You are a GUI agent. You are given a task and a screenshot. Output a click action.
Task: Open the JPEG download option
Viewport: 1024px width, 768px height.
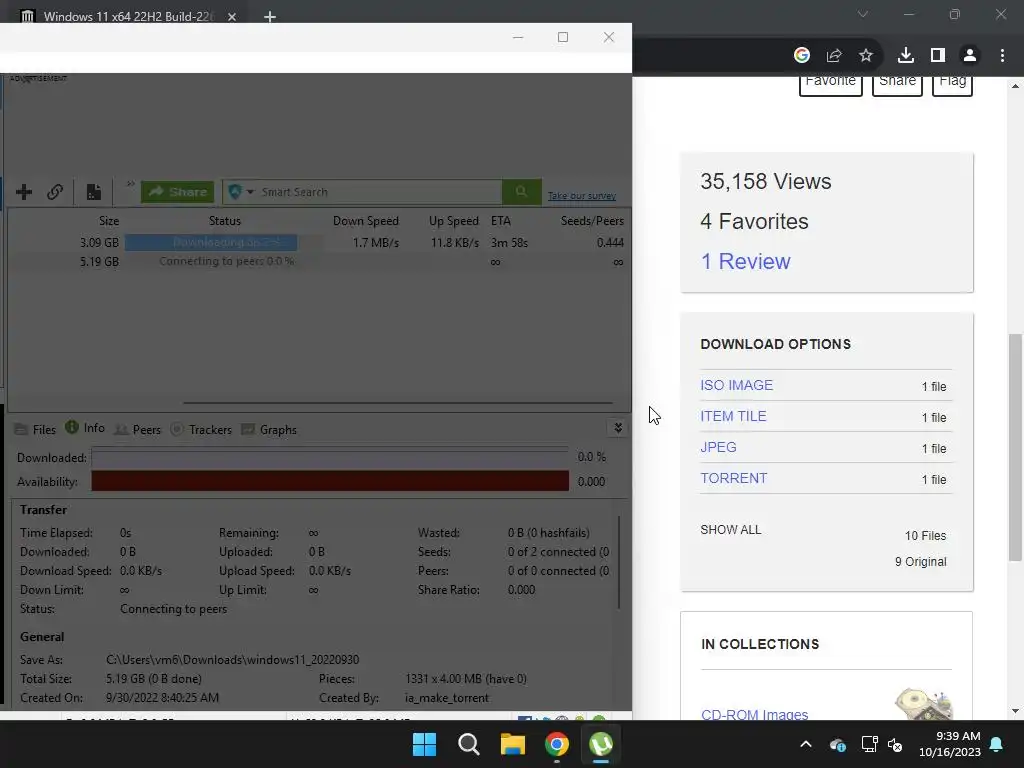click(718, 447)
